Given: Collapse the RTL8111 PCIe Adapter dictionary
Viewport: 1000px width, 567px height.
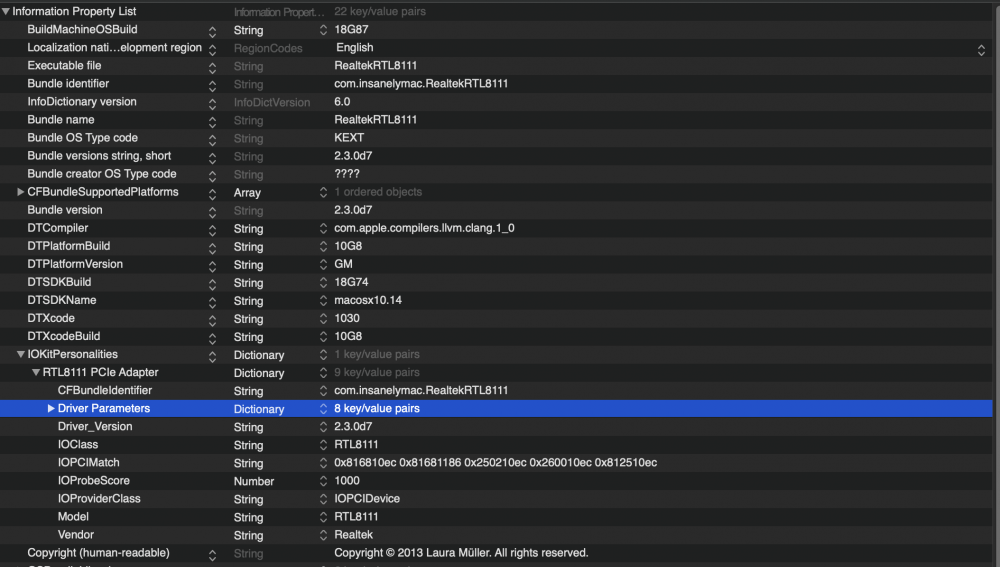Looking at the screenshot, I should [36, 372].
